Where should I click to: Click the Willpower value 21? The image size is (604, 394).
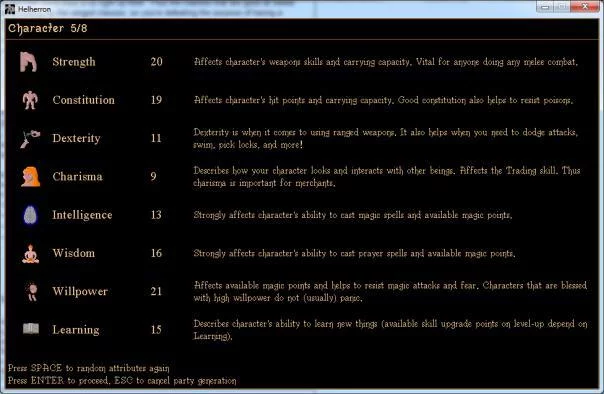pyautogui.click(x=156, y=291)
